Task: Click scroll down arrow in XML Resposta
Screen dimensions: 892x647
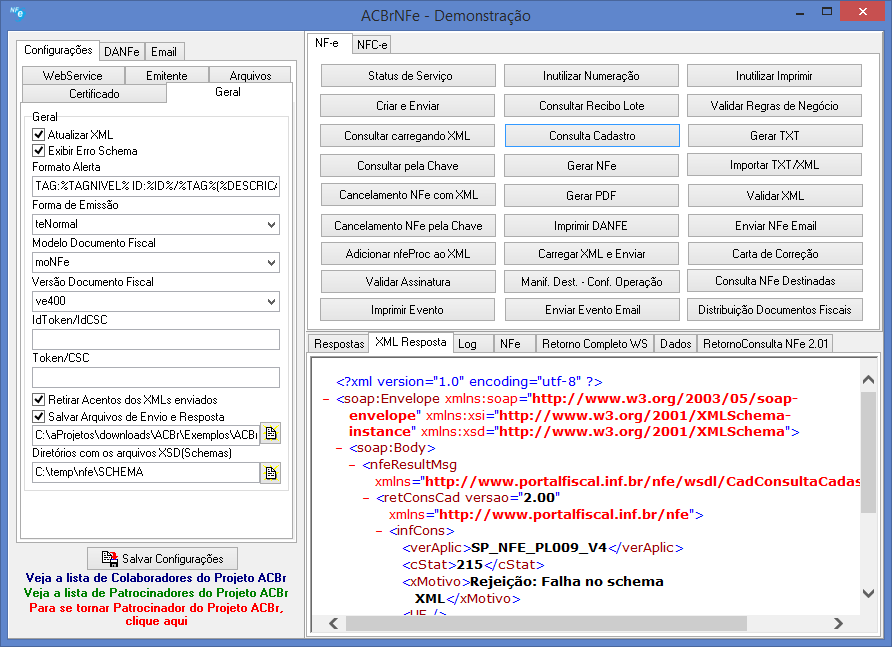Action: tap(868, 594)
